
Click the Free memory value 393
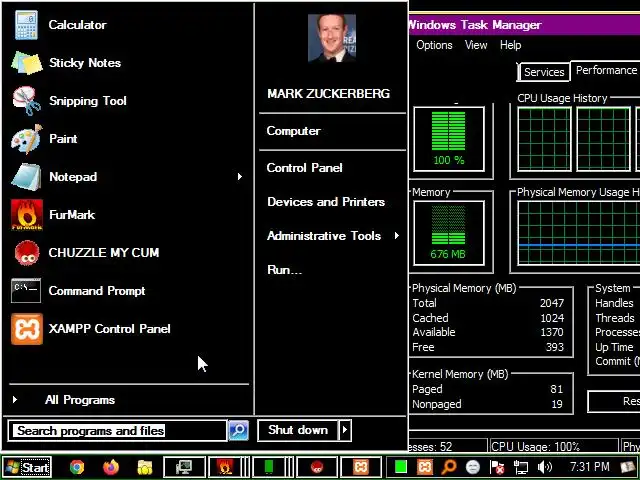click(x=555, y=347)
